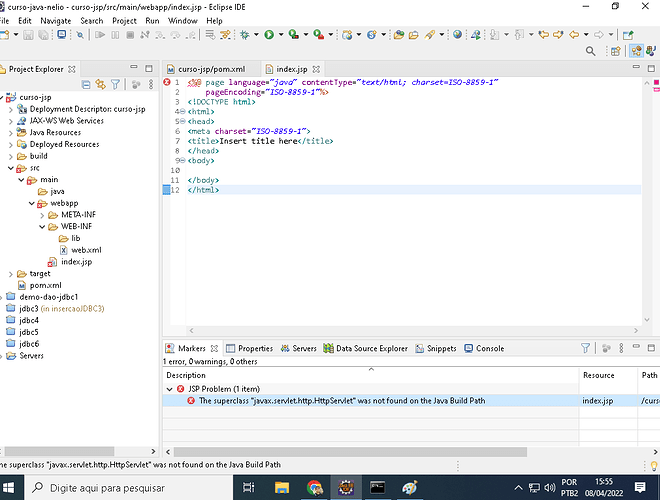Collapse the src folder in Project Explorer
This screenshot has height=500, width=660.
tap(11, 168)
